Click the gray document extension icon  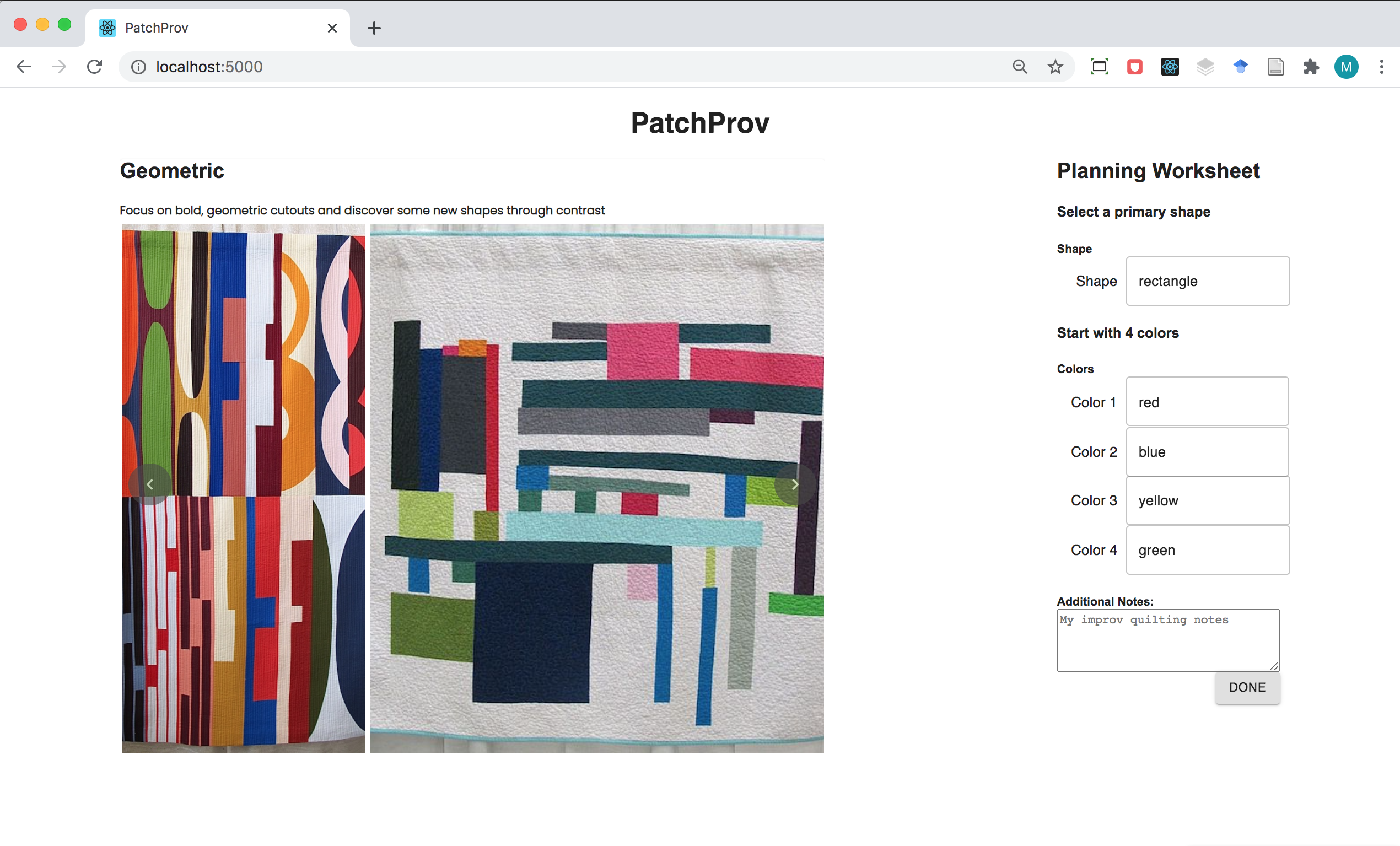[1275, 67]
